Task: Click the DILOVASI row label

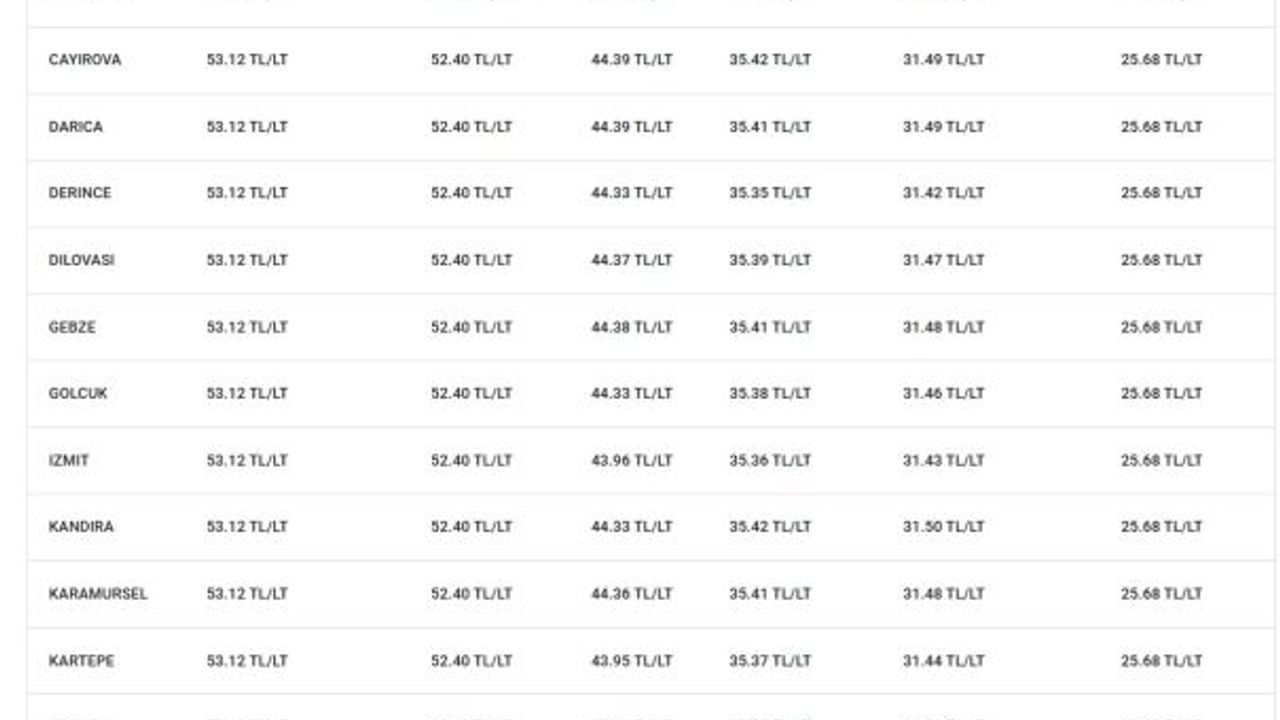Action: click(x=82, y=260)
